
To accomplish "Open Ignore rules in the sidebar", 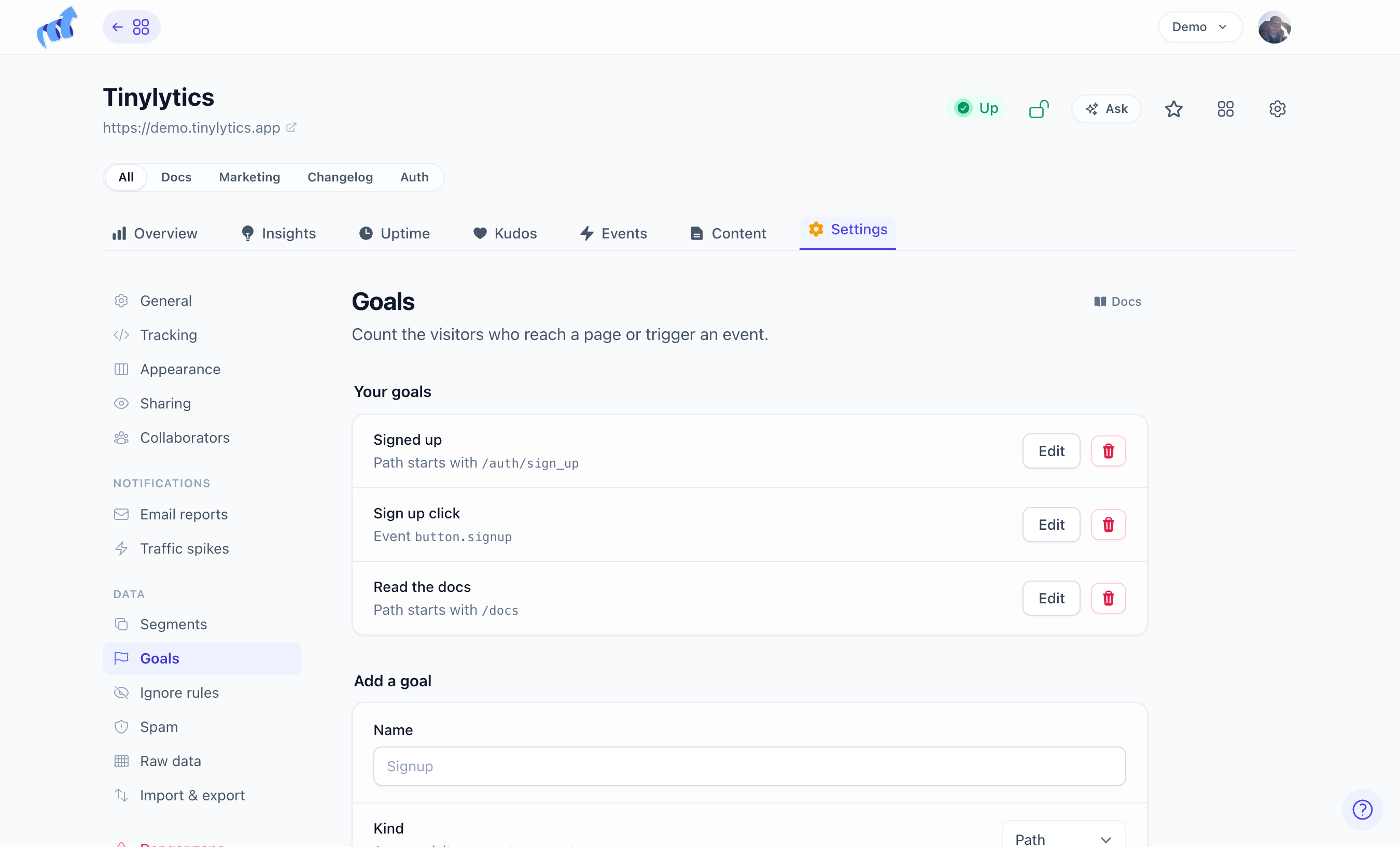I will [x=202, y=693].
